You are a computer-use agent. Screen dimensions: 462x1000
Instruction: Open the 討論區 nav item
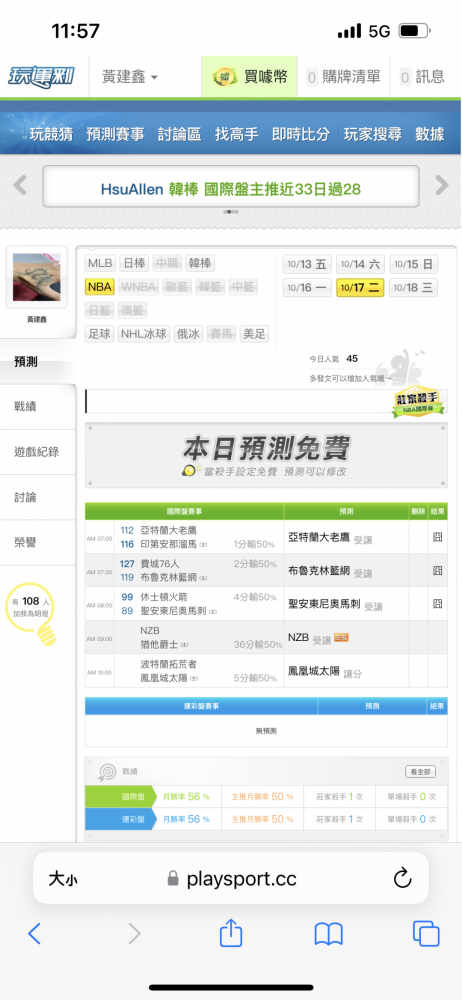[x=179, y=134]
